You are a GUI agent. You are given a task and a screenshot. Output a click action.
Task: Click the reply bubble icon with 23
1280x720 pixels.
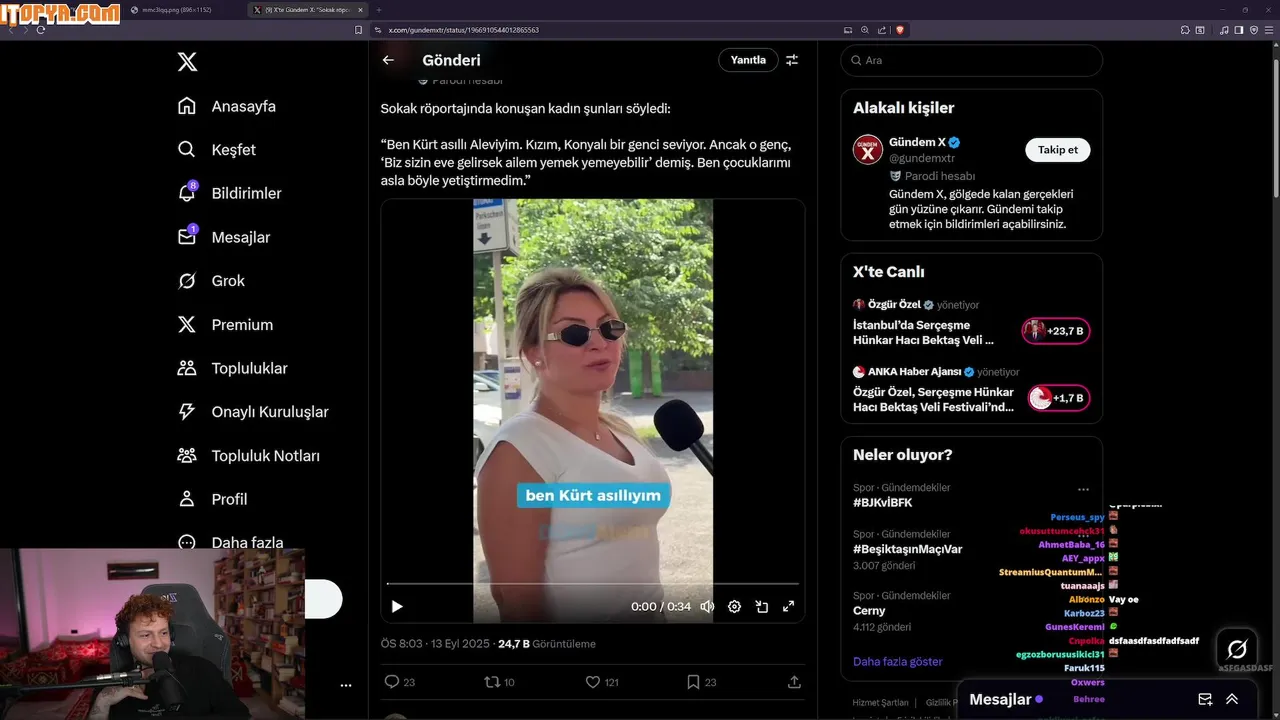tap(392, 682)
